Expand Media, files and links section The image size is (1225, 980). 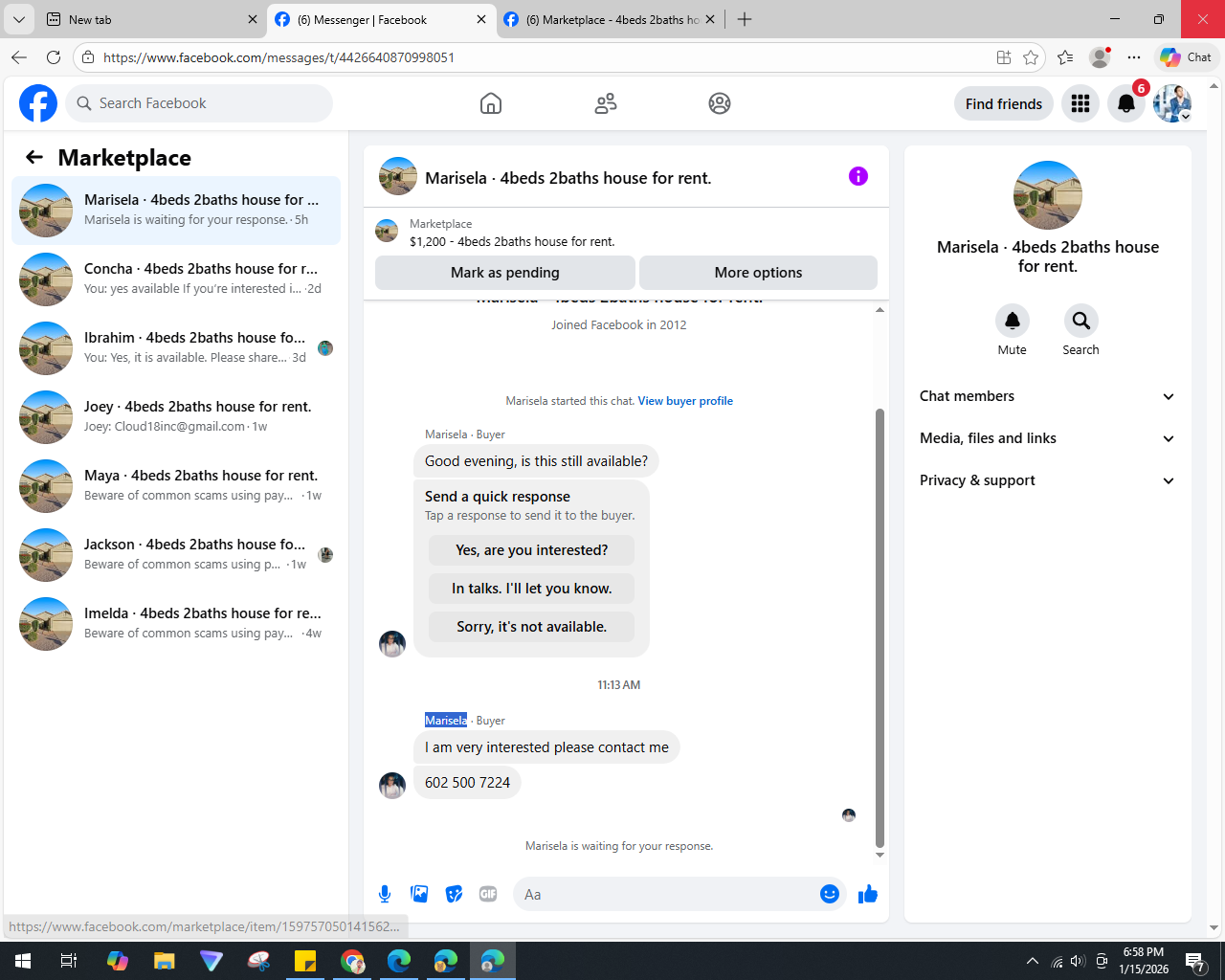coord(1047,438)
